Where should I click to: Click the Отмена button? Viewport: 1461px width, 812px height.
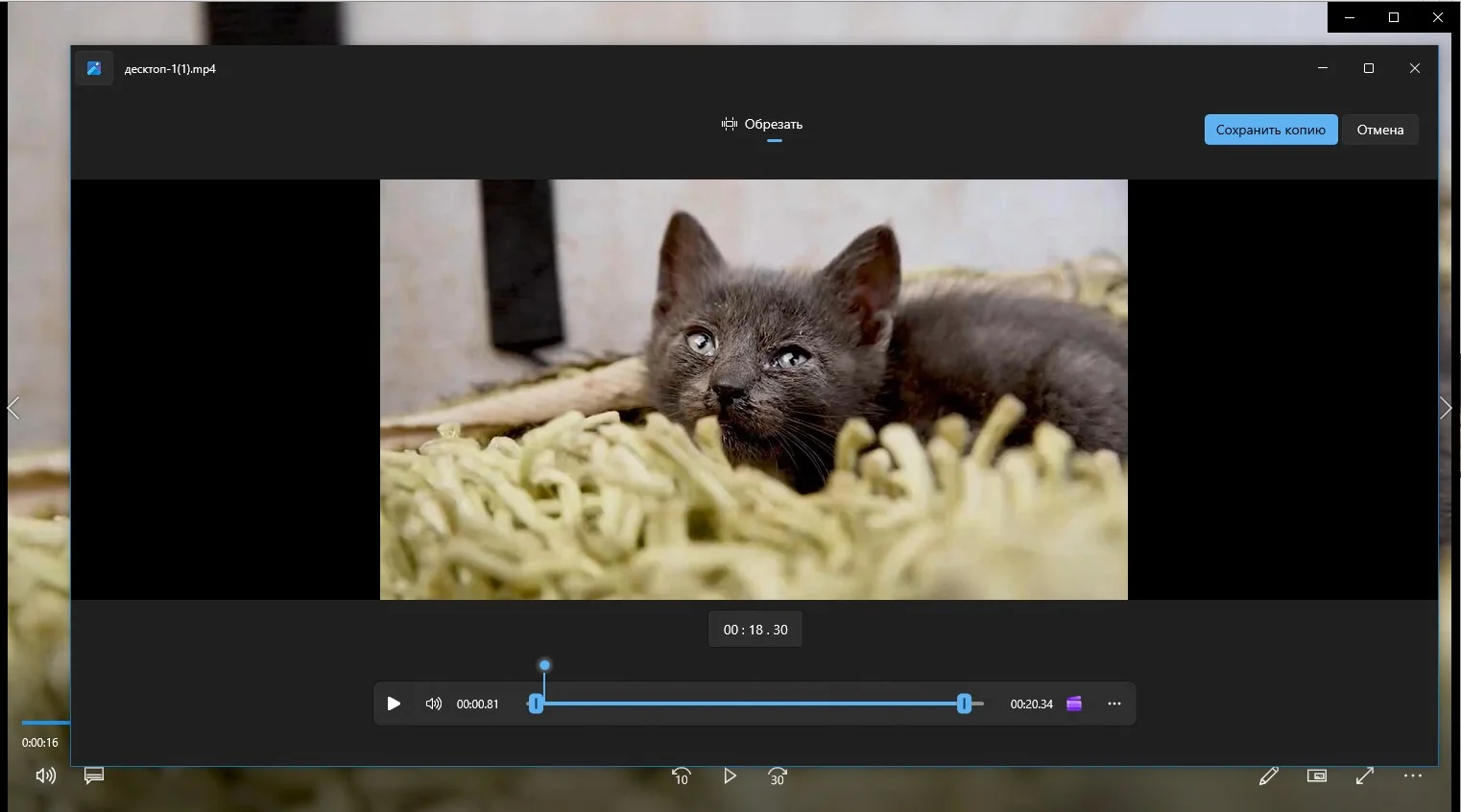click(x=1379, y=130)
